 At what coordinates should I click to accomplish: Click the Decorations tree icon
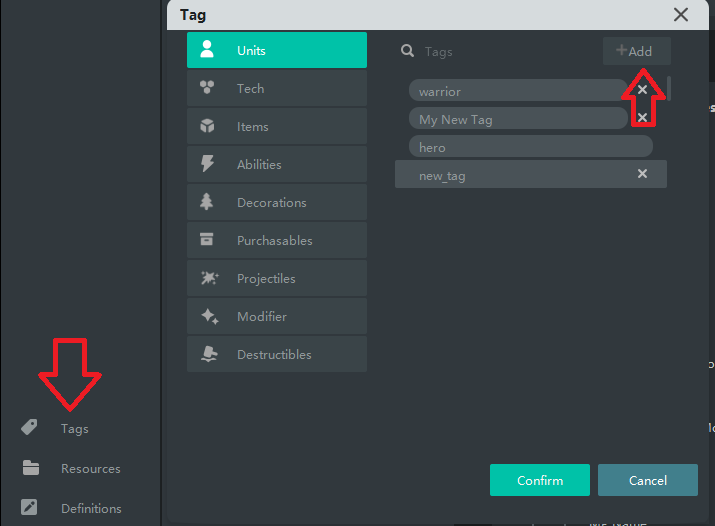[x=207, y=201]
